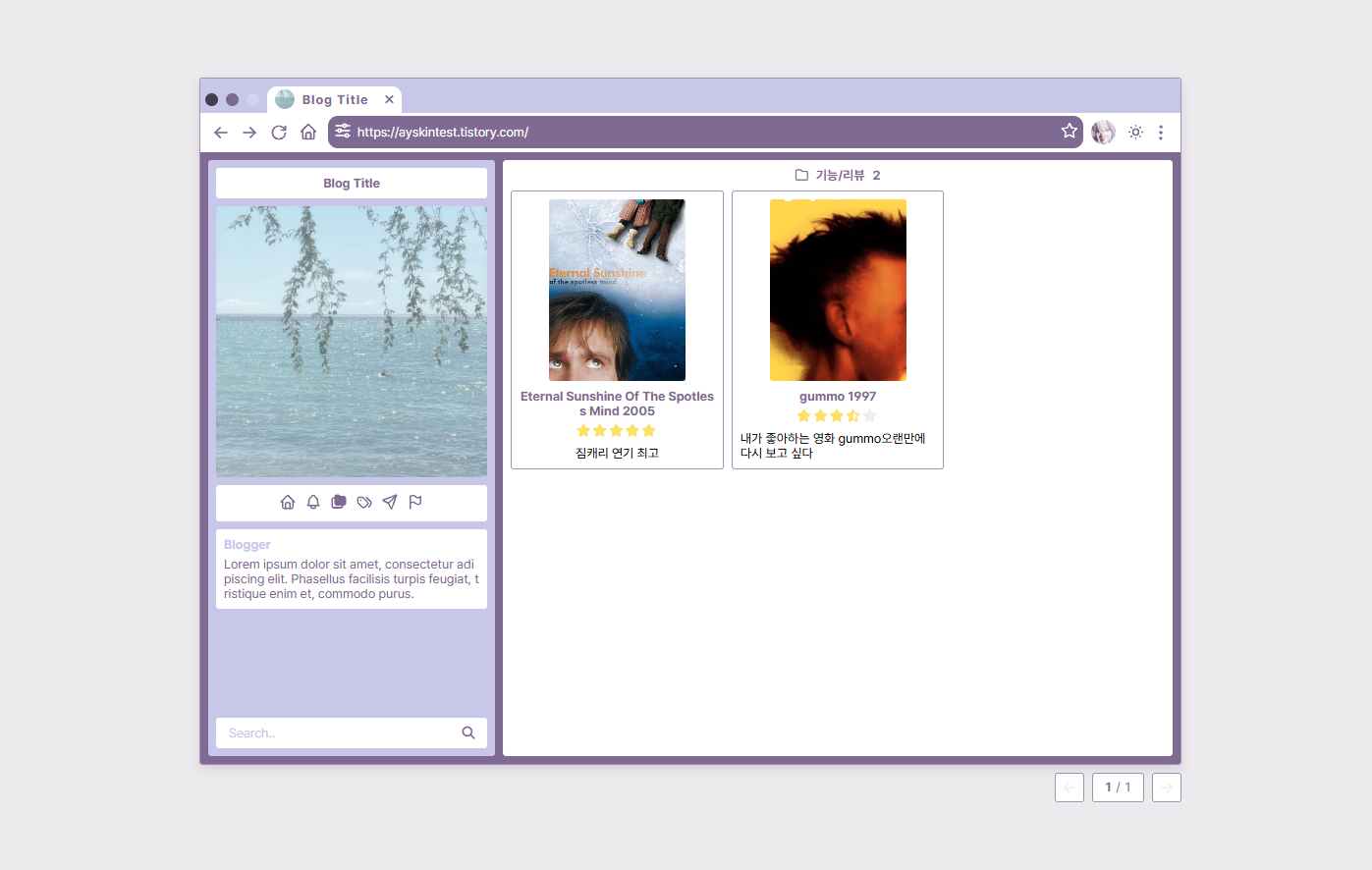Image resolution: width=1372 pixels, height=870 pixels.
Task: Click the reload page icon
Action: pyautogui.click(x=279, y=133)
